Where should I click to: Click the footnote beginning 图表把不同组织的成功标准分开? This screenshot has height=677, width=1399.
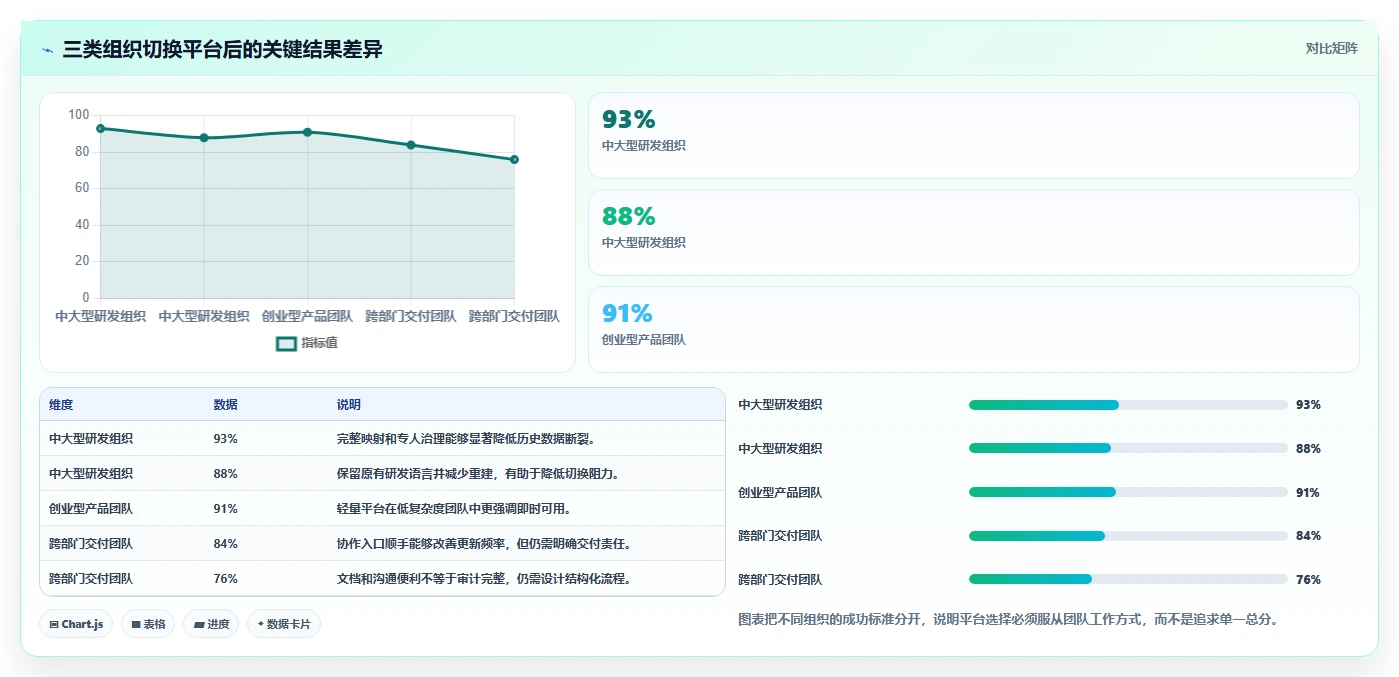tap(1008, 620)
